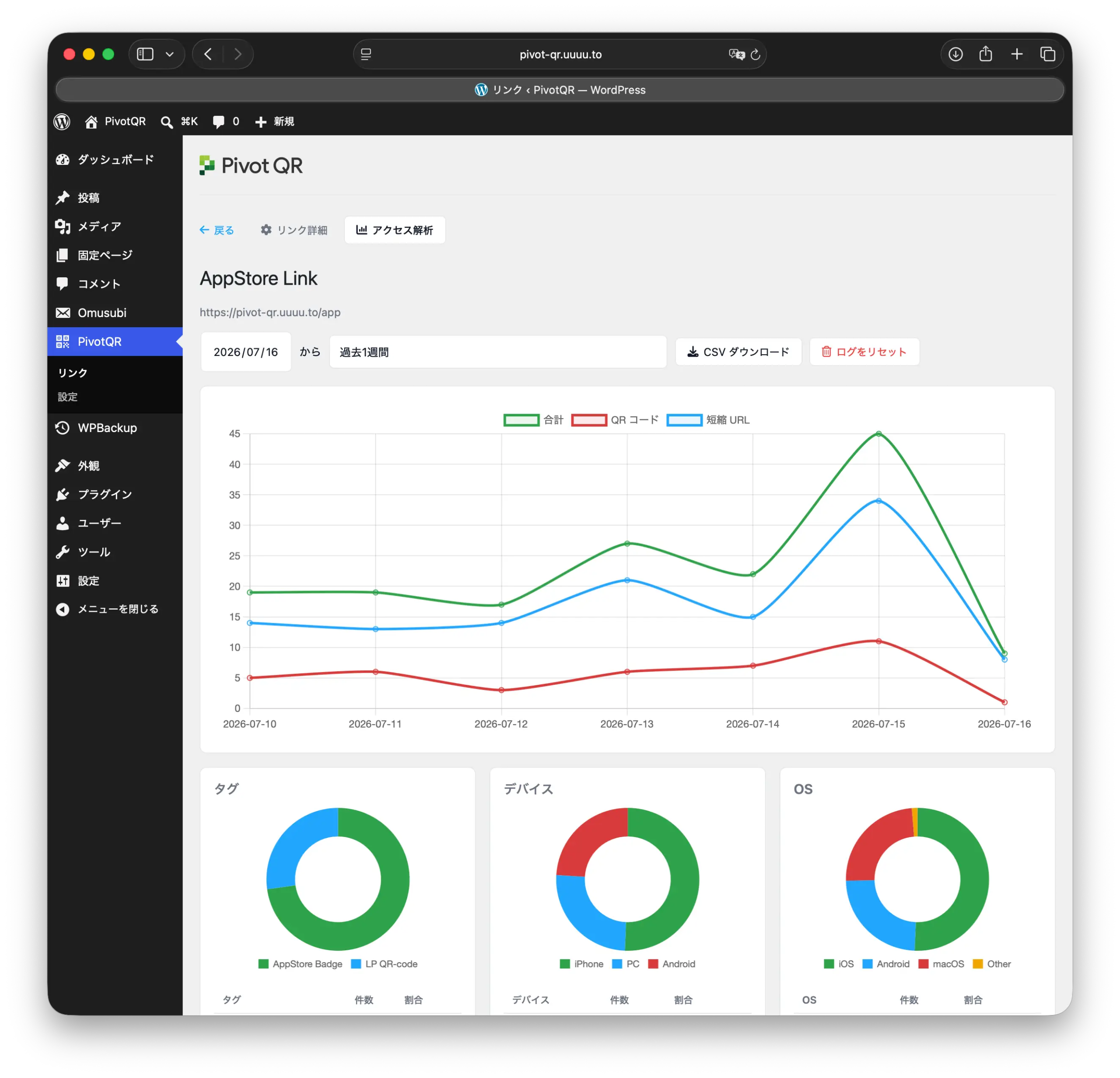Click the 設定 submenu under PivotQR

tap(67, 397)
